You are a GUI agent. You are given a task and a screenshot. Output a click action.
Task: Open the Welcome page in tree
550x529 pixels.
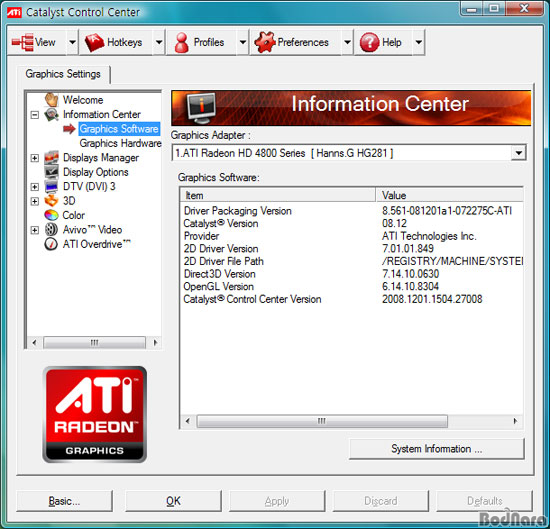(x=83, y=100)
